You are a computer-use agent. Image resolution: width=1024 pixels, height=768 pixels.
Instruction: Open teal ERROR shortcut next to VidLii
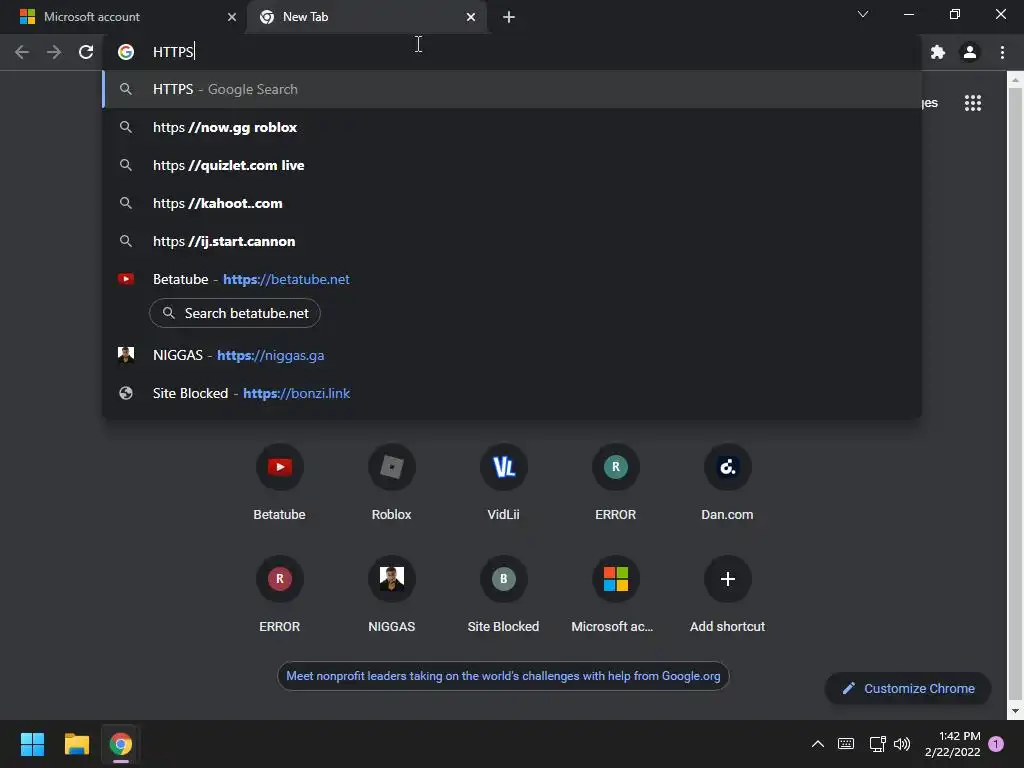click(615, 482)
